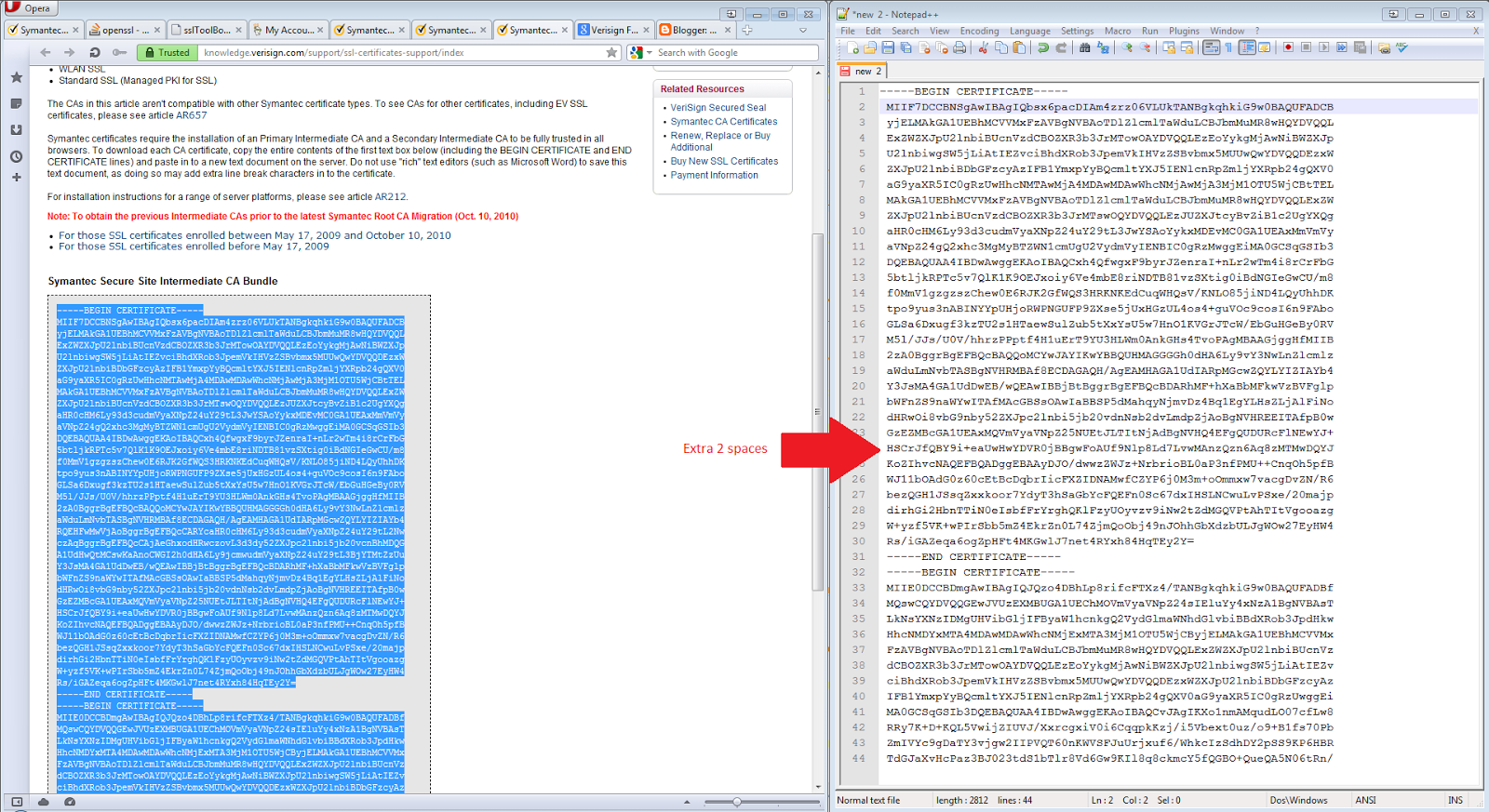The width and height of the screenshot is (1489, 812).
Task: Add new tab with plus button in Opera
Action: (x=746, y=30)
